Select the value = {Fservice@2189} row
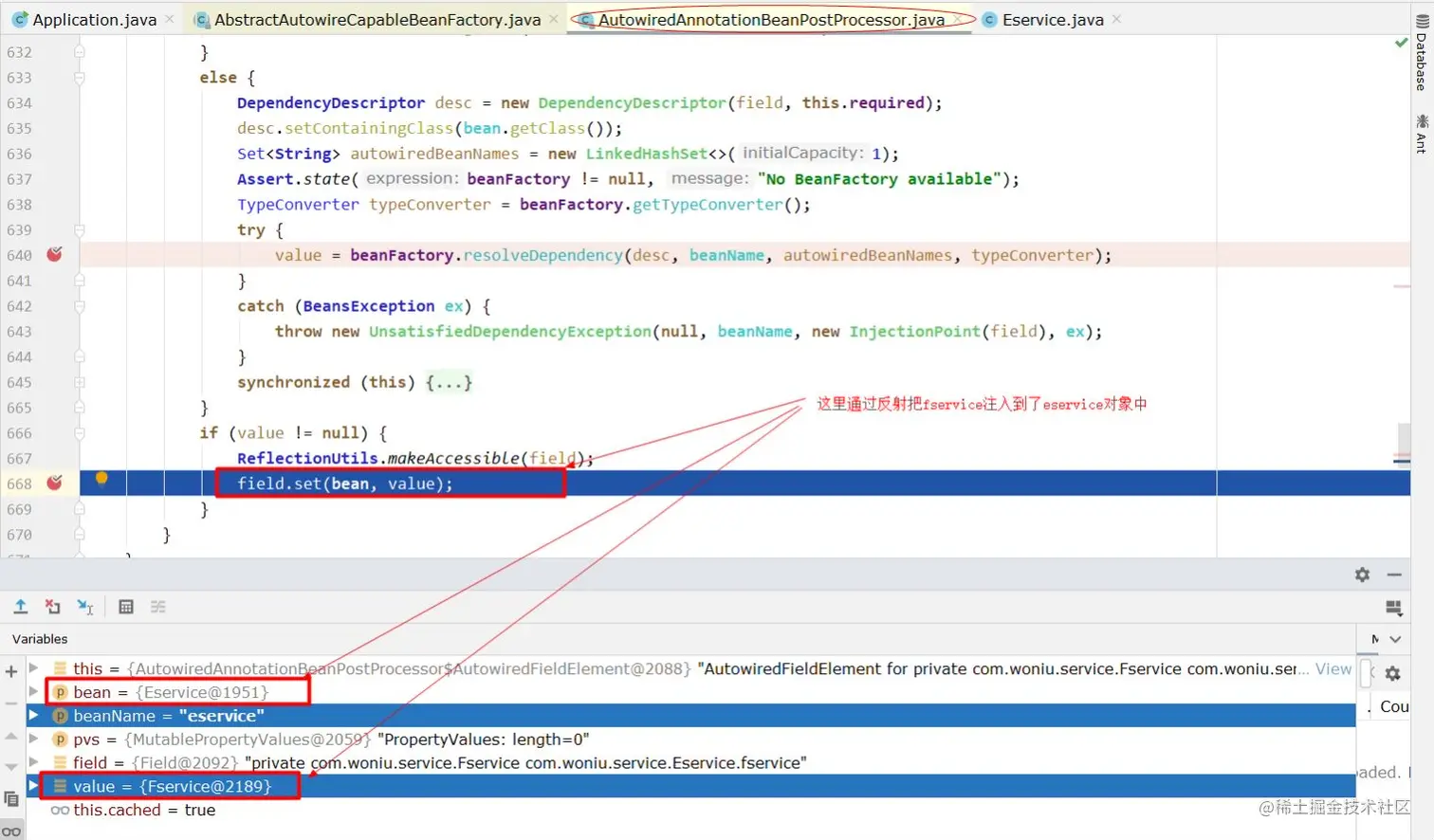 (x=690, y=786)
